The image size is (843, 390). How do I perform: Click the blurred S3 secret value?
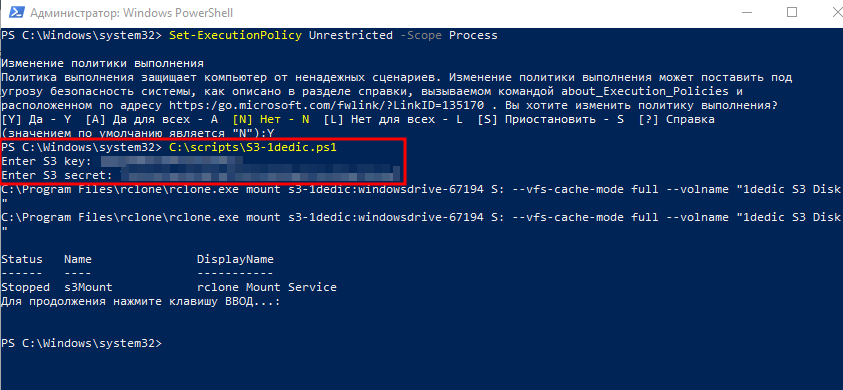tap(260, 175)
